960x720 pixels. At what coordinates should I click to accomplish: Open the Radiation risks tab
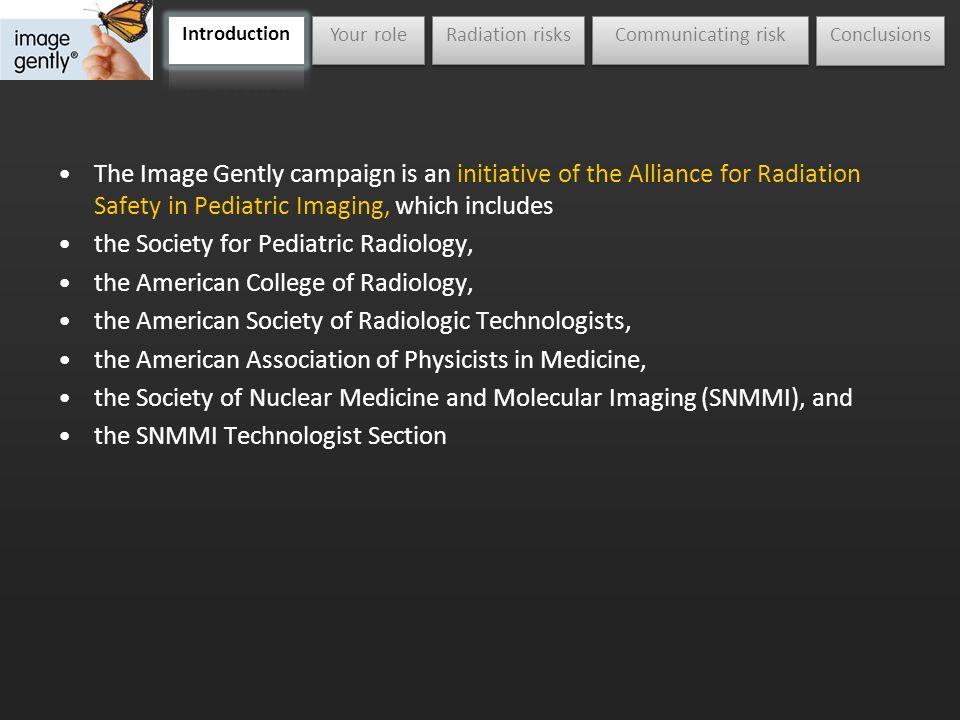pyautogui.click(x=508, y=40)
